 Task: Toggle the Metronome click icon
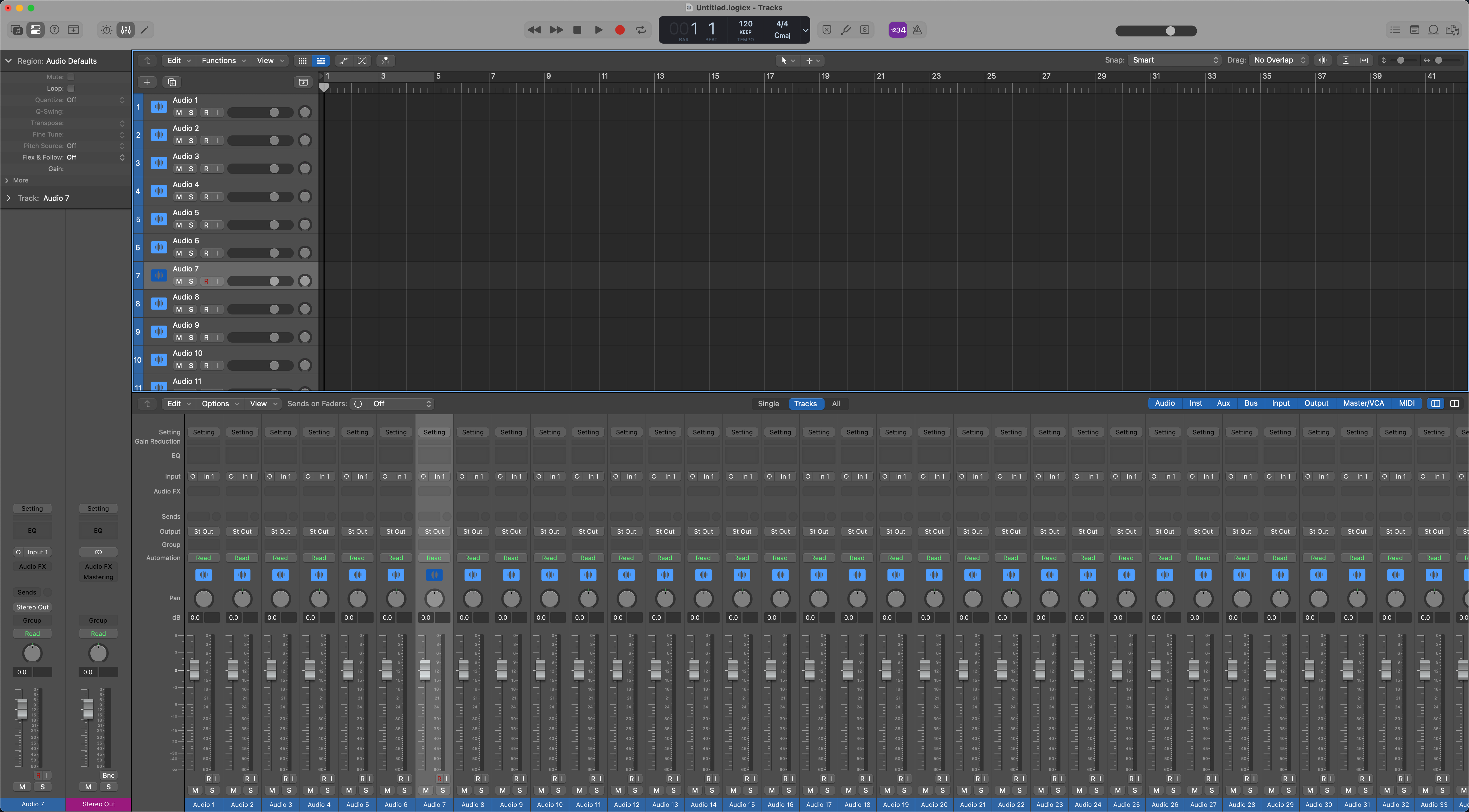917,30
